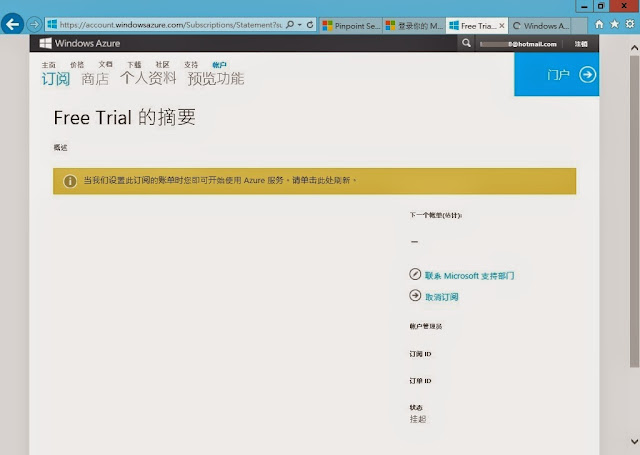Click the 概述 overview label
Viewport: 640px width, 455px height.
point(60,147)
